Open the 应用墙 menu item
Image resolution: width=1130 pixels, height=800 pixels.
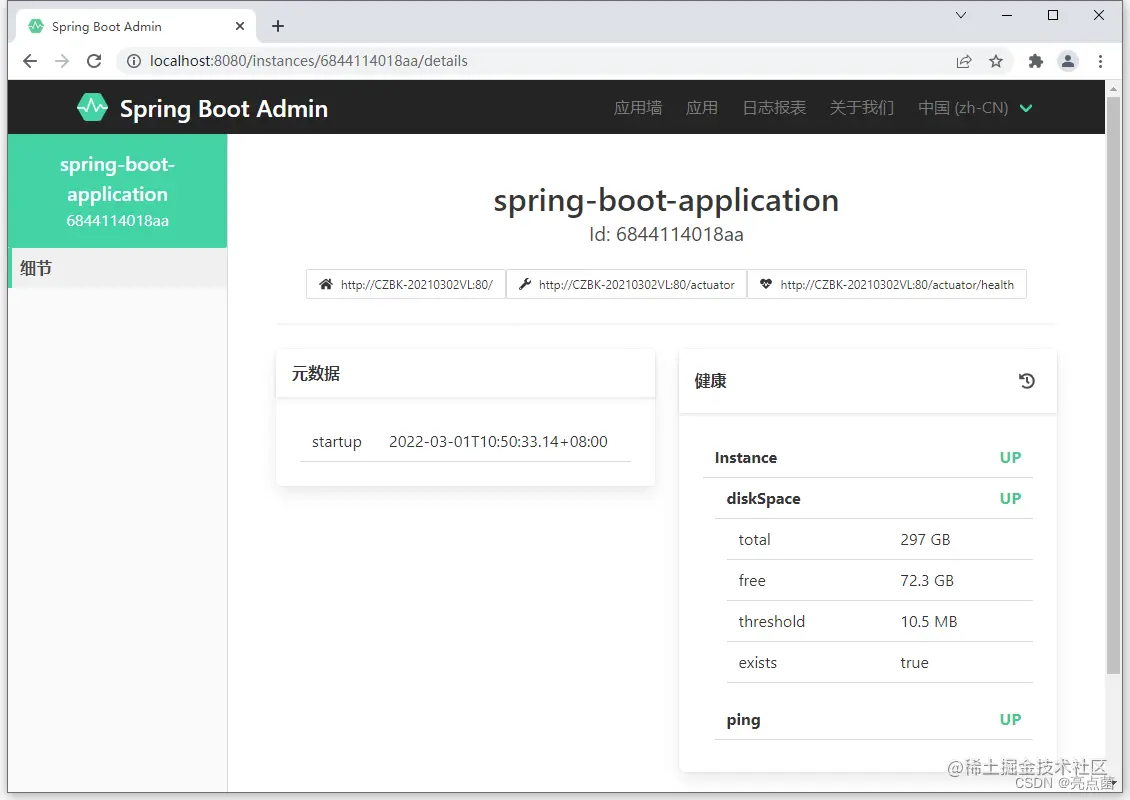point(638,107)
